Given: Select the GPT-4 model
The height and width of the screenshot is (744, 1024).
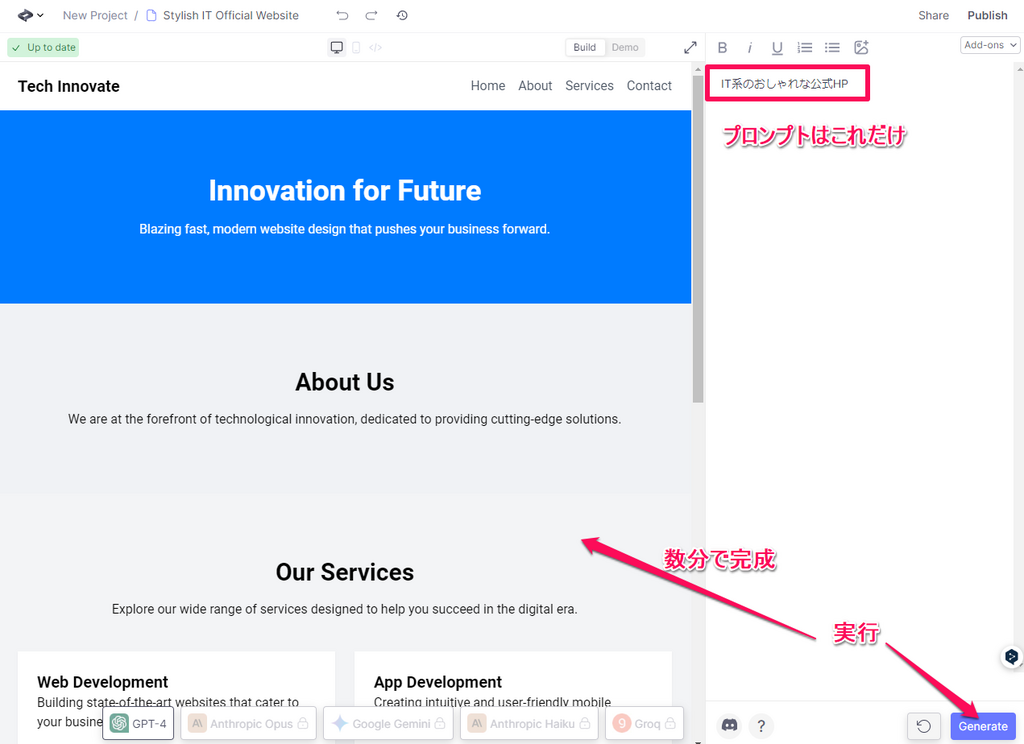Looking at the screenshot, I should pos(138,723).
